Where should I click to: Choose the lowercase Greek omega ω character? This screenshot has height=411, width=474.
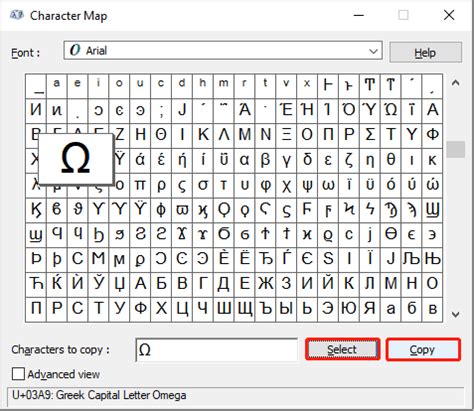tap(328, 185)
